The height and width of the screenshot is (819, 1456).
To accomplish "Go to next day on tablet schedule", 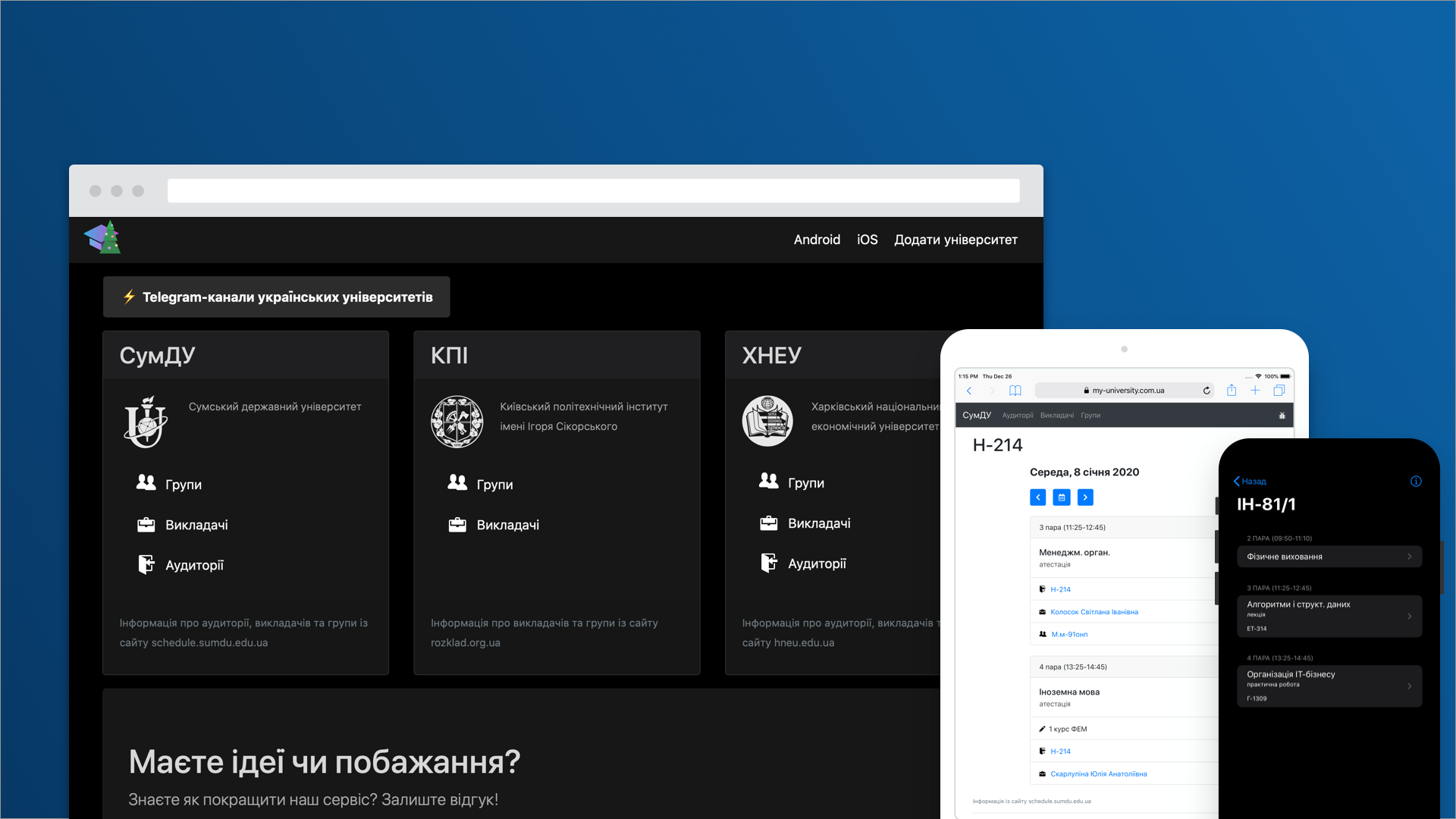I will (1085, 497).
